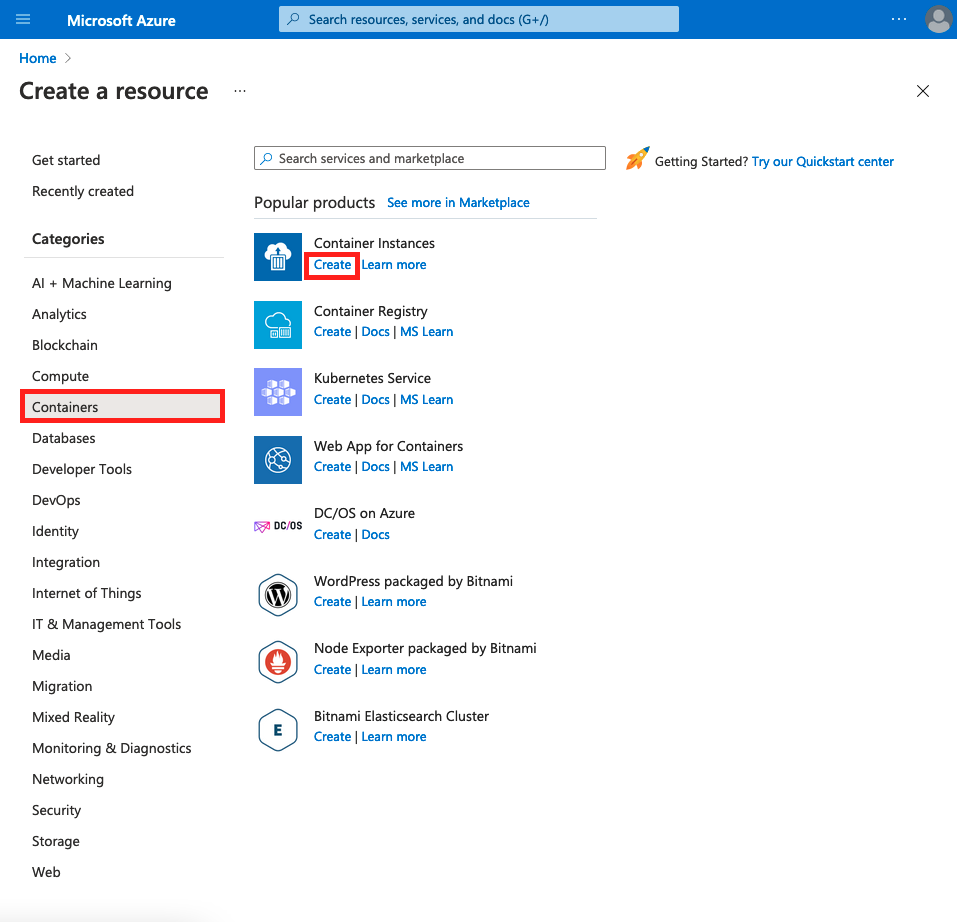957x922 pixels.
Task: Click the Container Instances product icon
Action: coord(278,257)
